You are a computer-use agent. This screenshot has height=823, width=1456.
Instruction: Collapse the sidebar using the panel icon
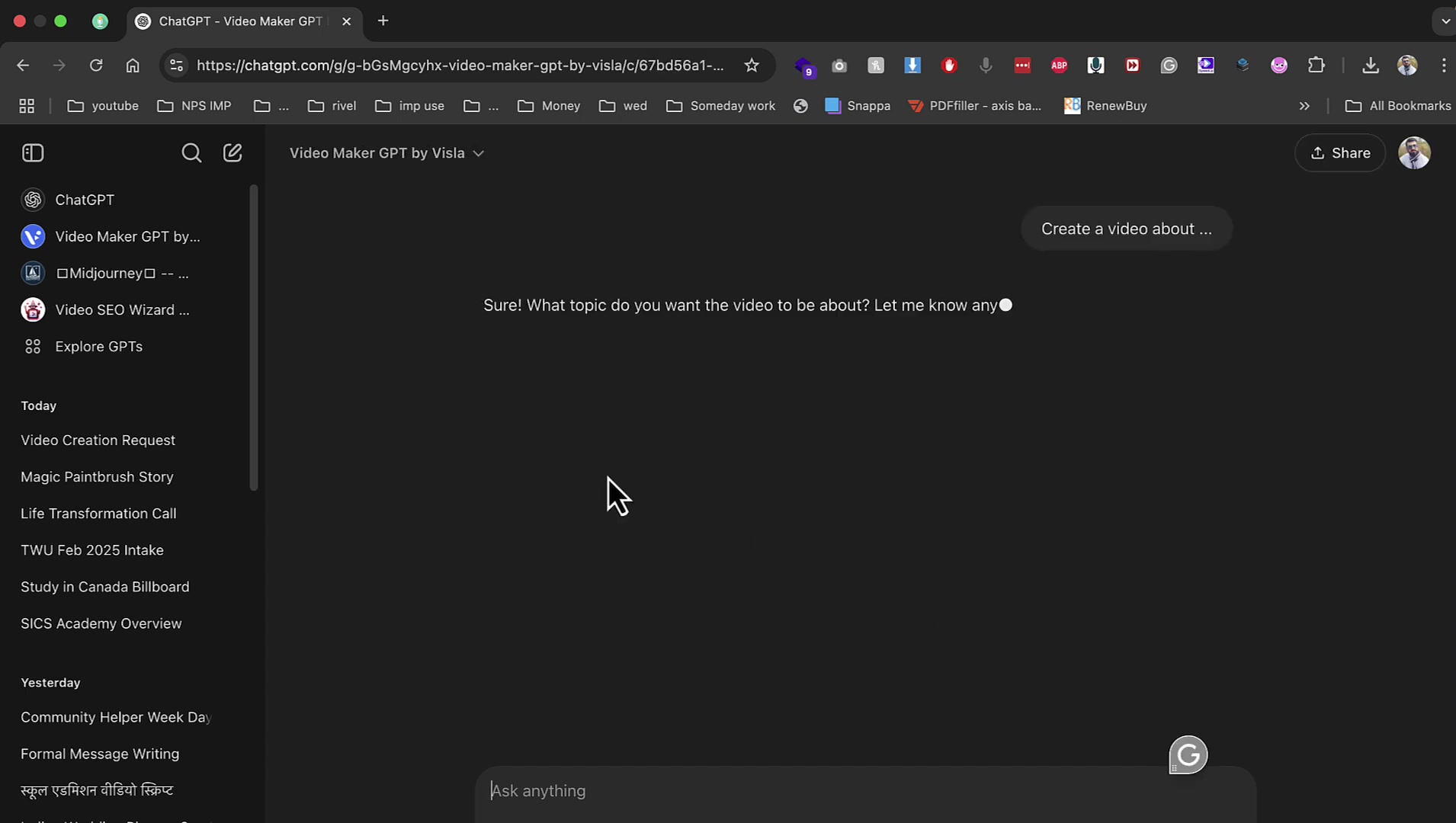(x=32, y=152)
